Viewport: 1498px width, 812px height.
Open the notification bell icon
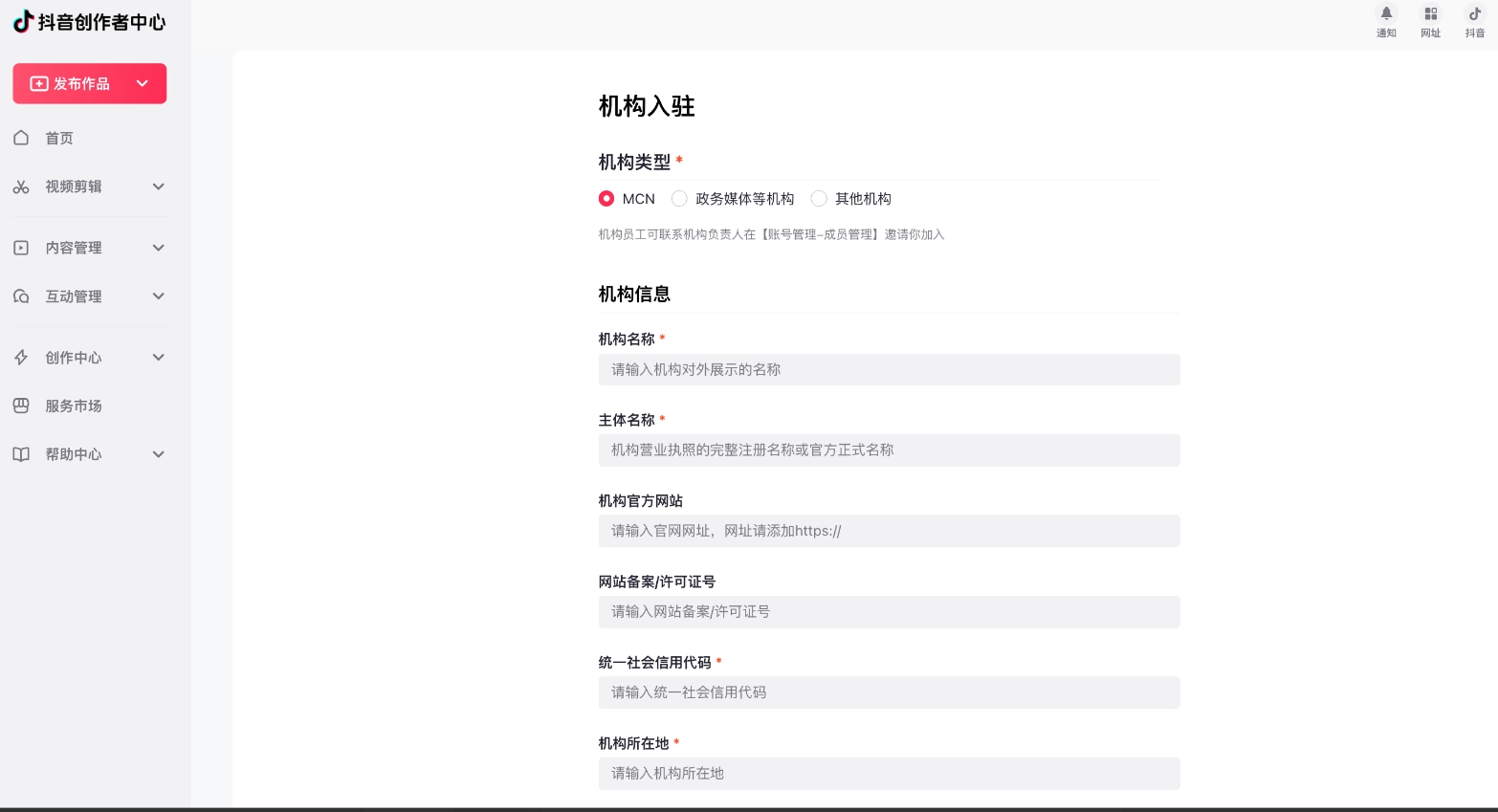pyautogui.click(x=1386, y=13)
